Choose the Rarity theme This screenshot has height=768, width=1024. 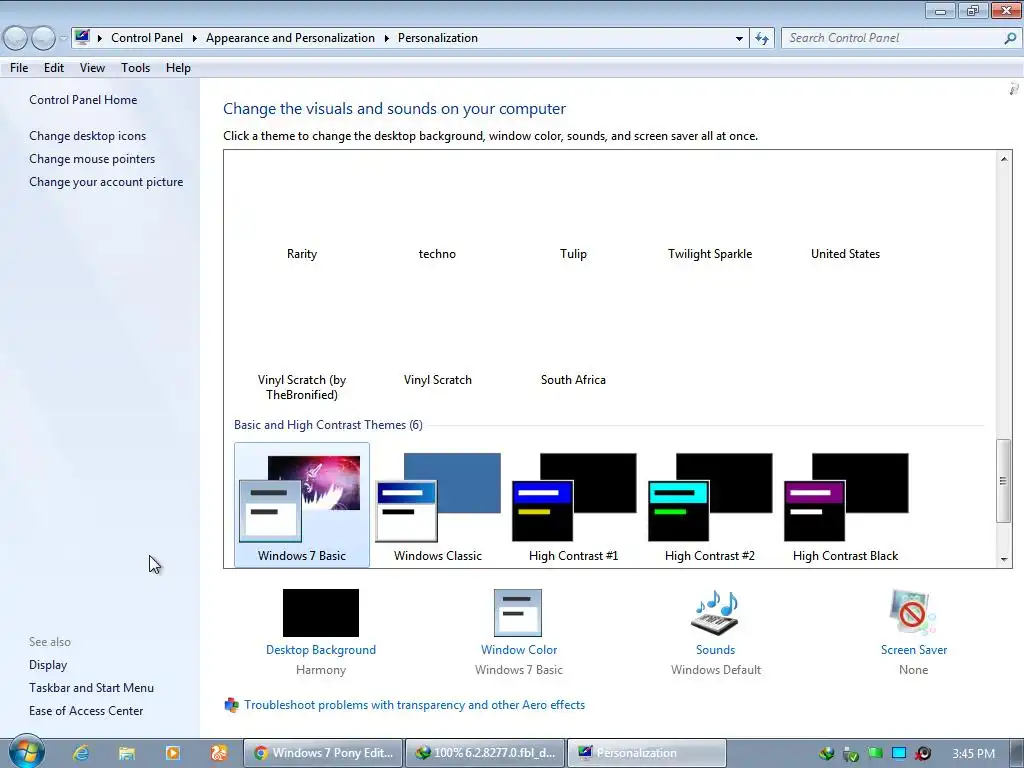(x=302, y=254)
